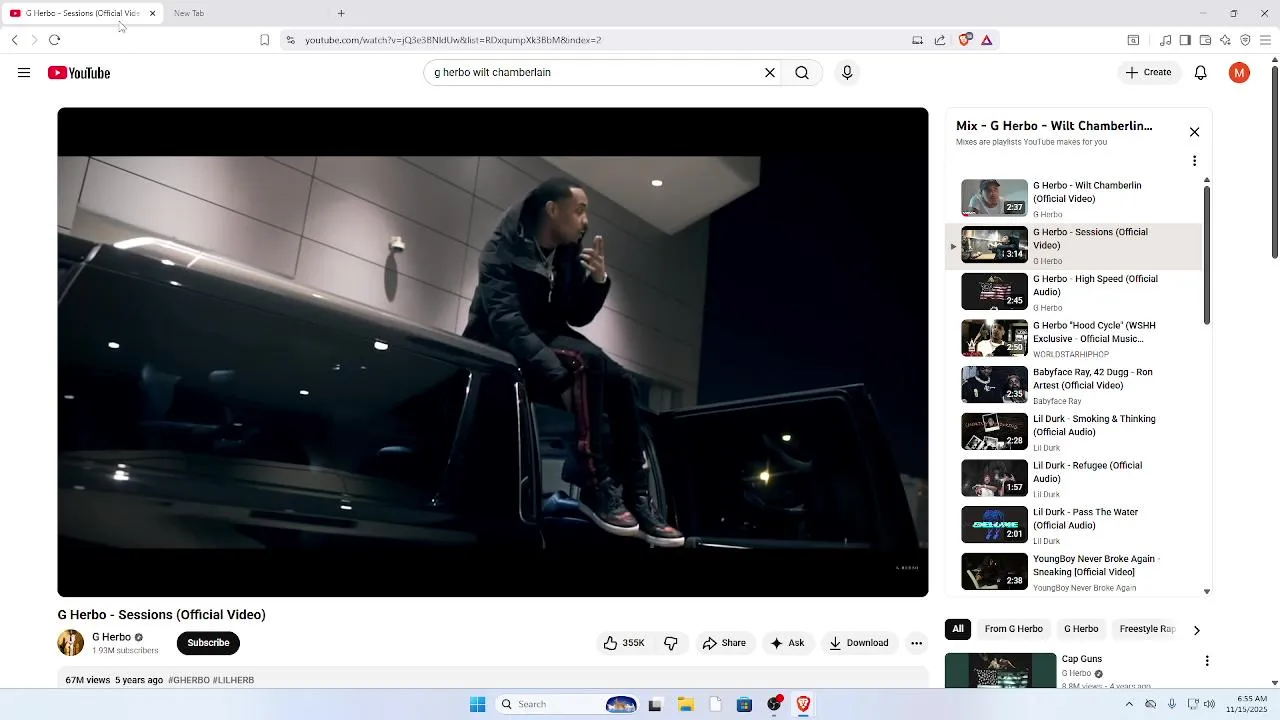Select the All filter chip
This screenshot has height=720, width=1280.
click(958, 629)
